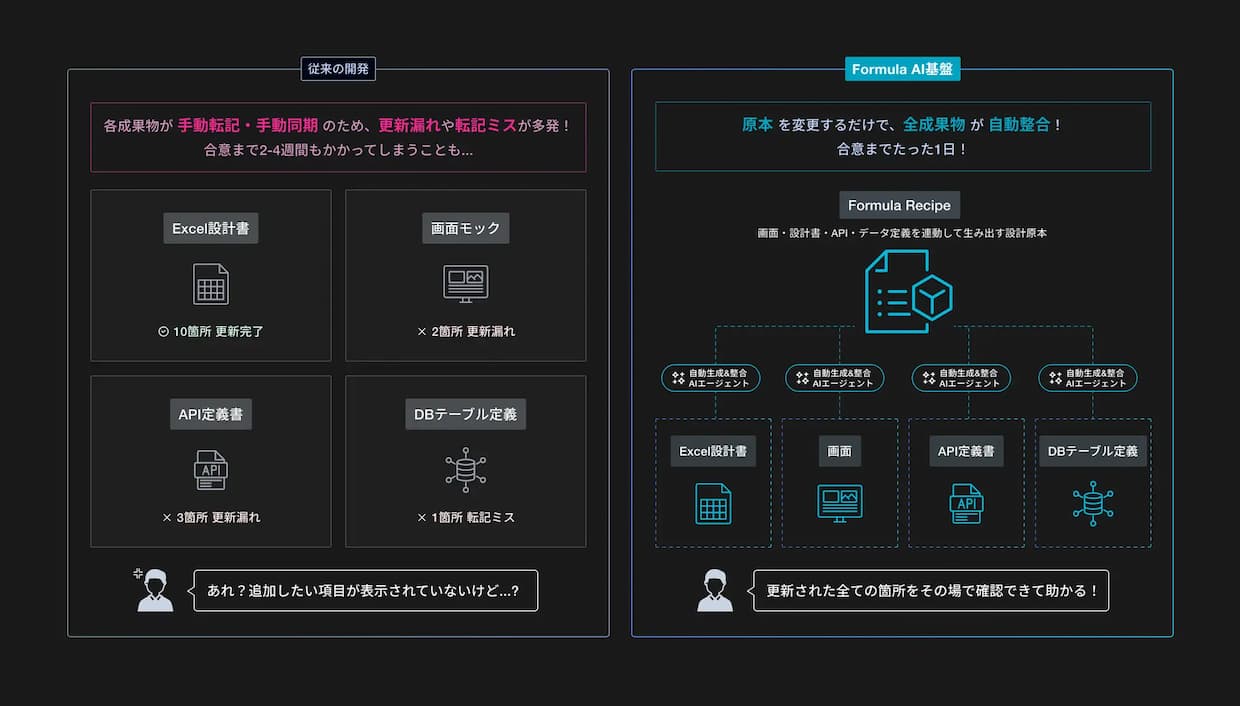Select the 従来の開発 header tab
Screen dimensions: 1240x706
click(338, 69)
